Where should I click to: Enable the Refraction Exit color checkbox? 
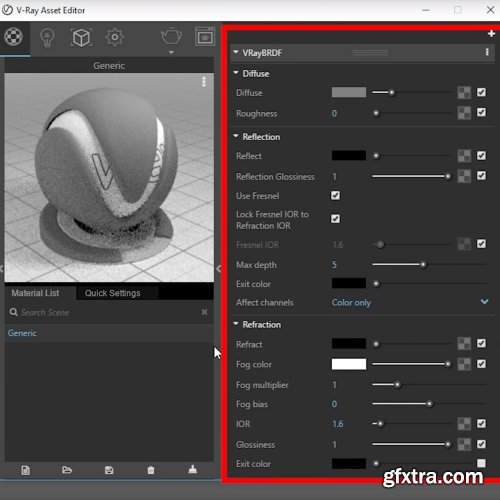tap(481, 463)
